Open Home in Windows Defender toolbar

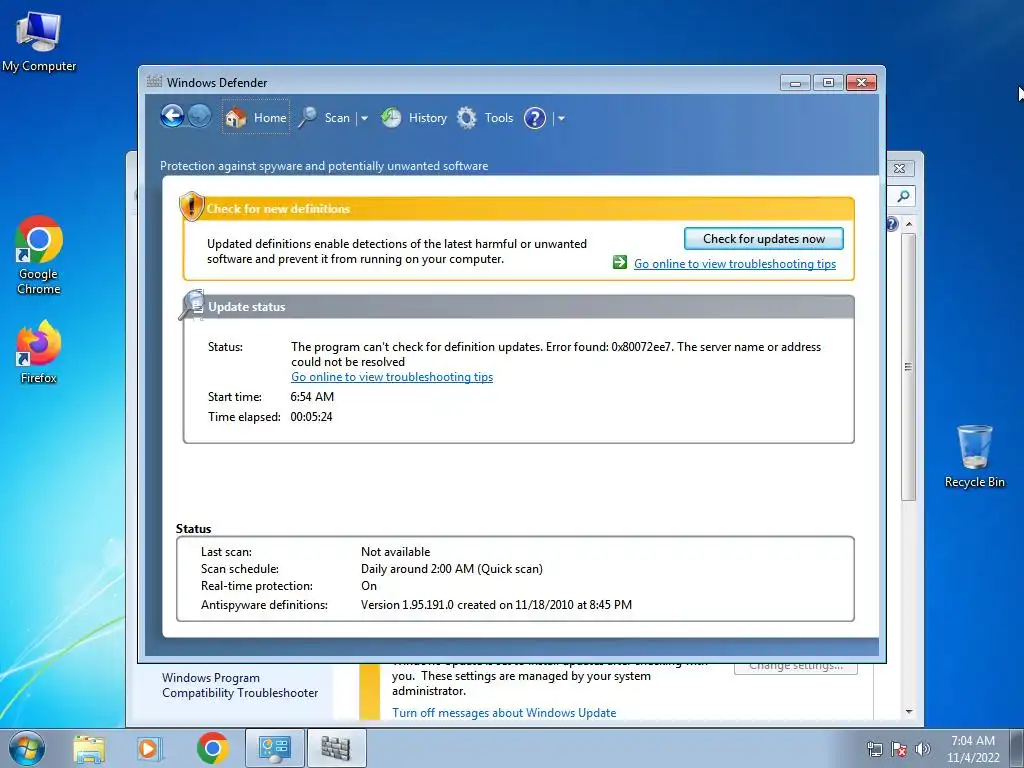point(256,118)
